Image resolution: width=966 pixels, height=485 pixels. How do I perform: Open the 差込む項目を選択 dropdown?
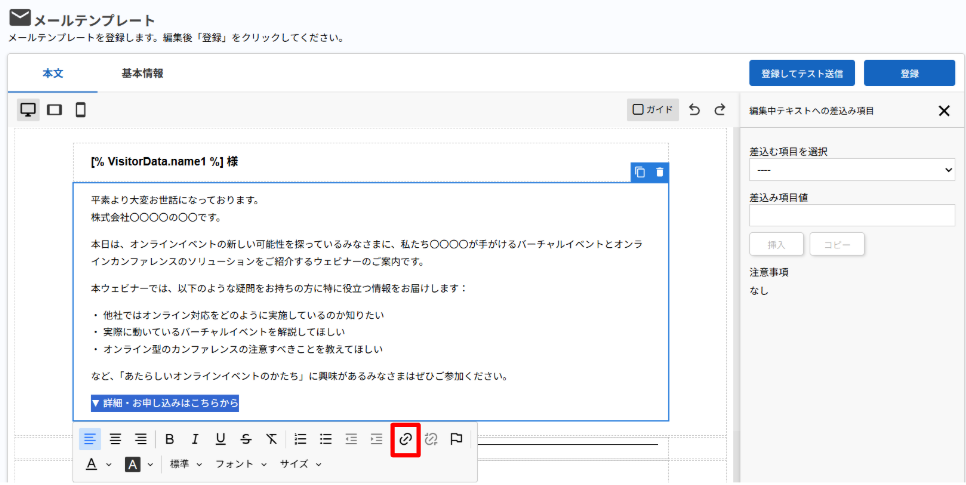[852, 169]
